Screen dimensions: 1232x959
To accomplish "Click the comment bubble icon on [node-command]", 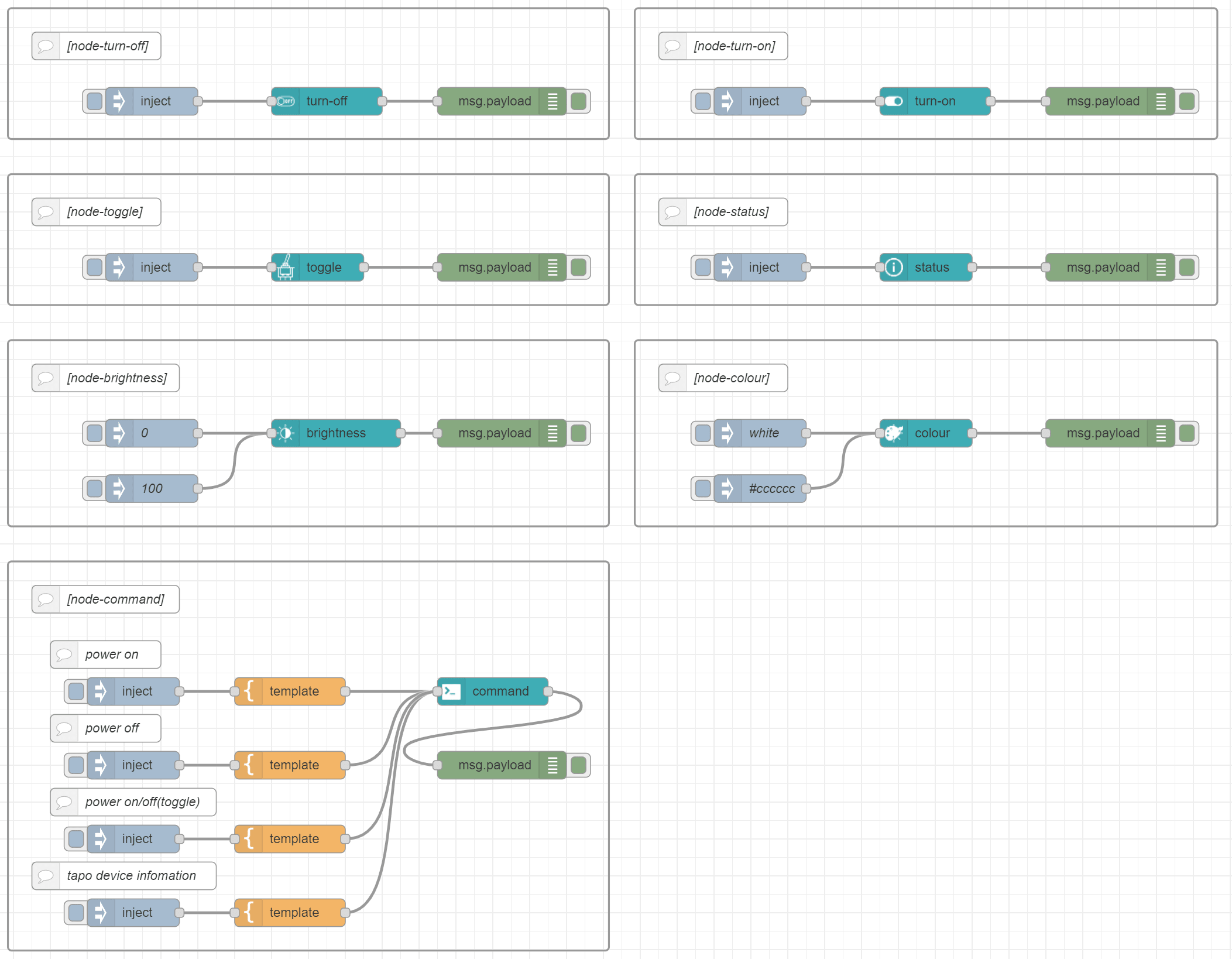I will (45, 599).
